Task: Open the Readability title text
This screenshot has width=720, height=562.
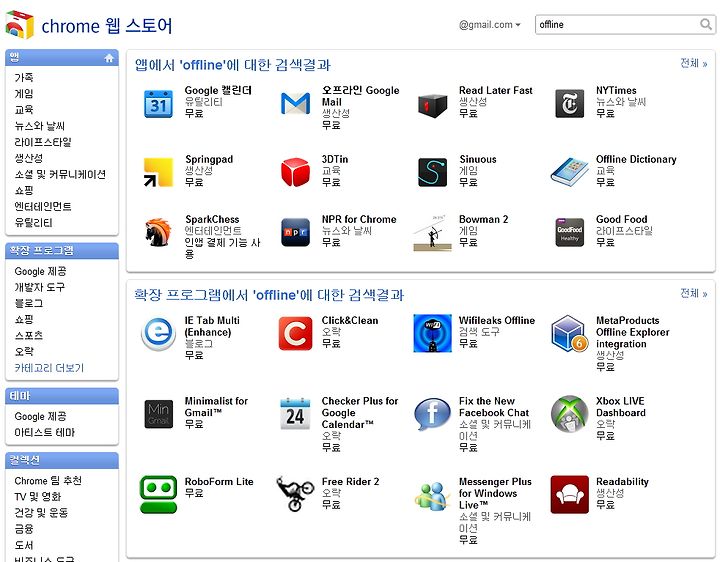Action: [622, 482]
